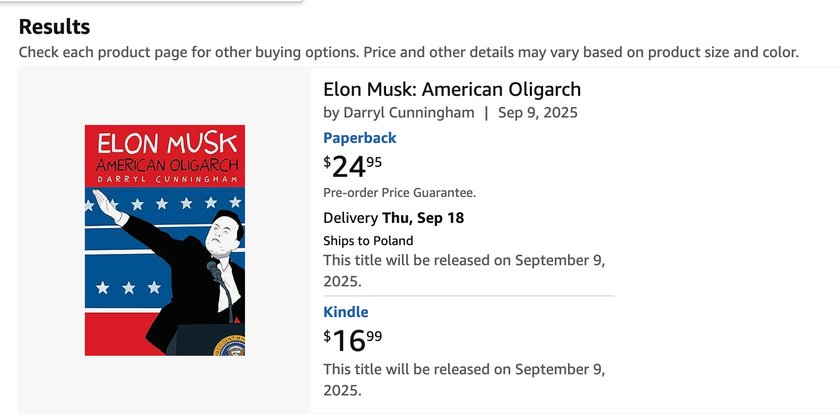Click the $16.99 Kindle price
Image resolution: width=840 pixels, height=414 pixels.
(352, 341)
